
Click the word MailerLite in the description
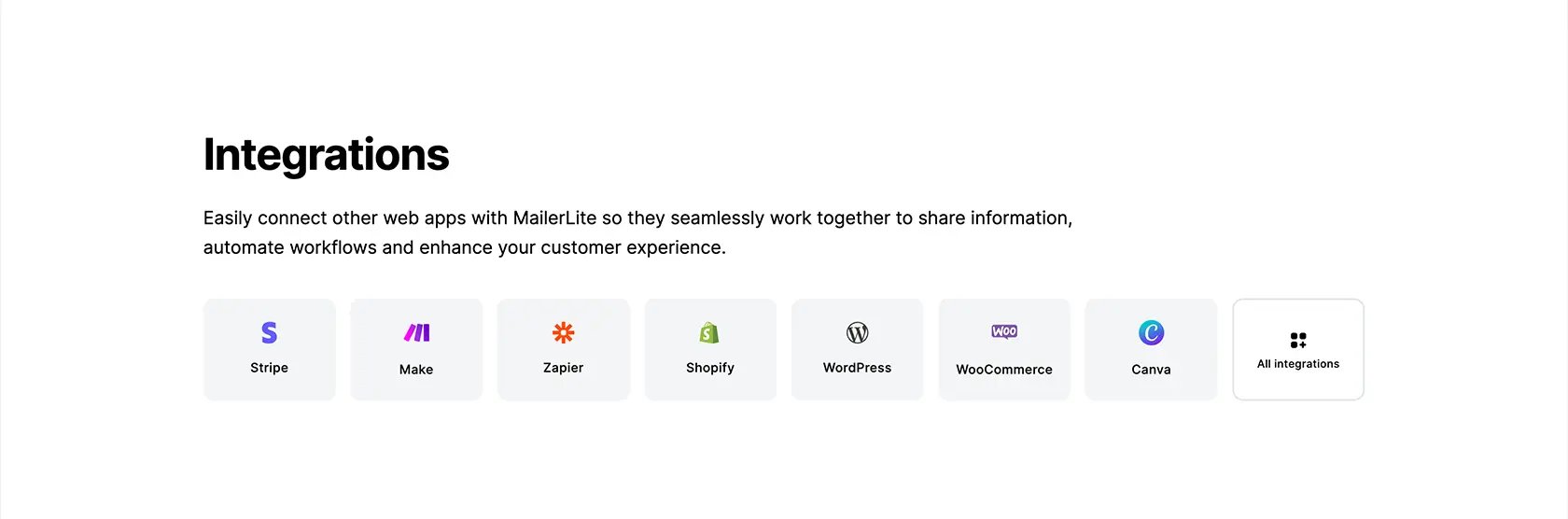pos(554,217)
